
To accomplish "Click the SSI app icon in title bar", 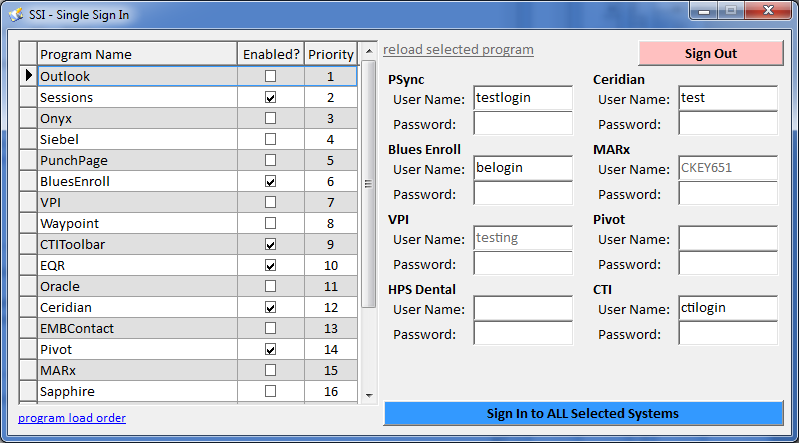I will (16, 15).
